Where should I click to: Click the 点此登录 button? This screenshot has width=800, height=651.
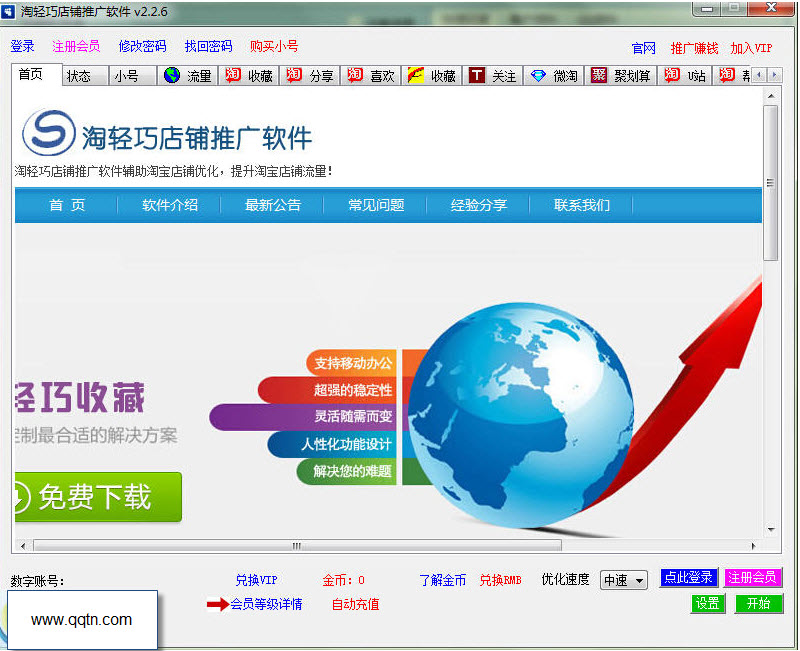click(689, 578)
